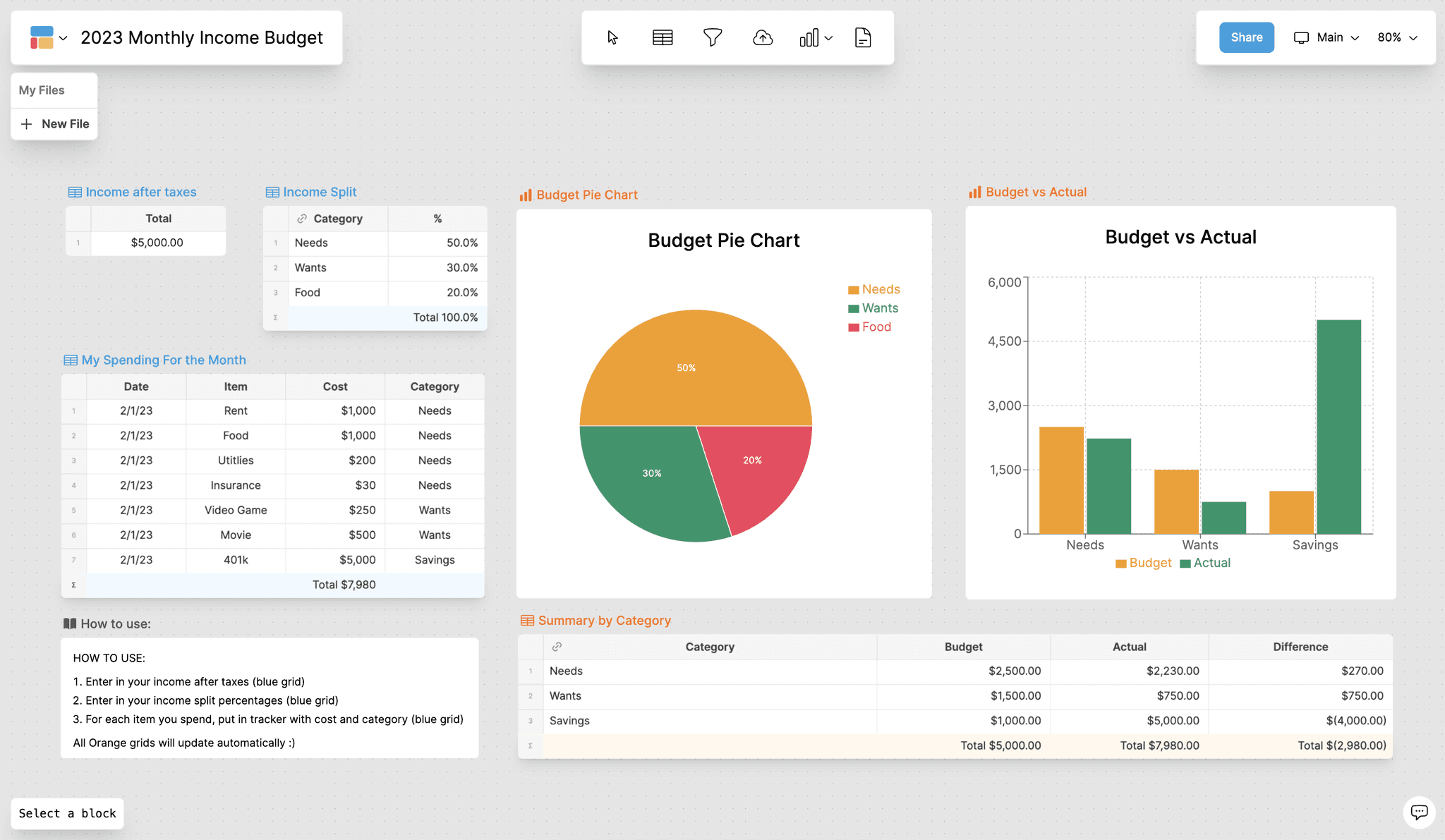Viewport: 1445px width, 840px height.
Task: Open the chat bubble in the bottom right
Action: tap(1419, 812)
